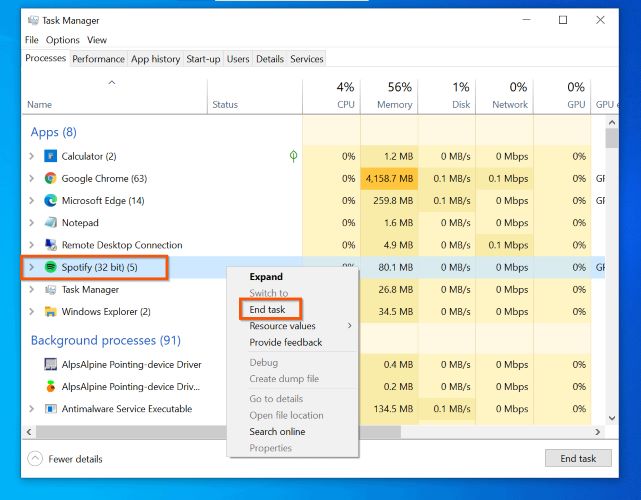Screen dimensions: 641x500
Task: Expand the Calculator (2) process group
Action: (31, 156)
